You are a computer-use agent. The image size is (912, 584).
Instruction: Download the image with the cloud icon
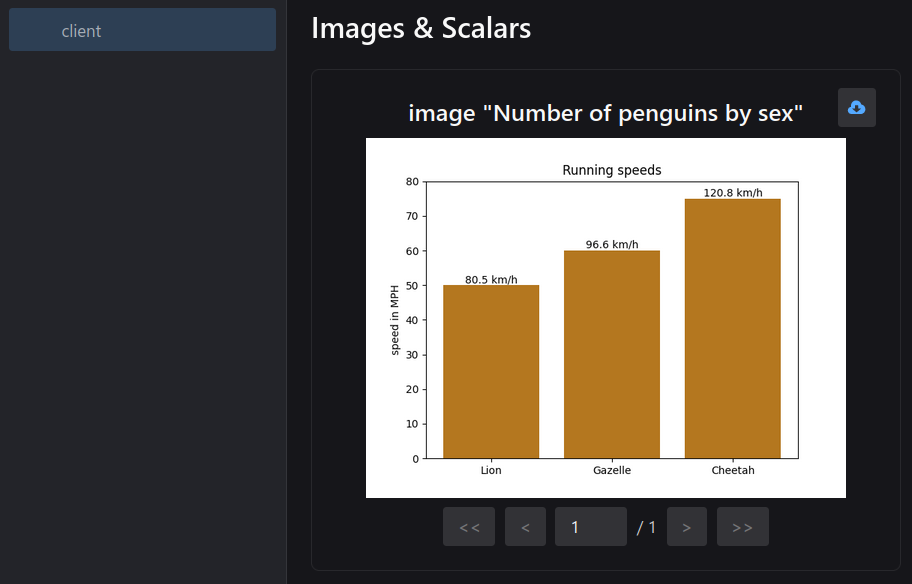point(856,108)
